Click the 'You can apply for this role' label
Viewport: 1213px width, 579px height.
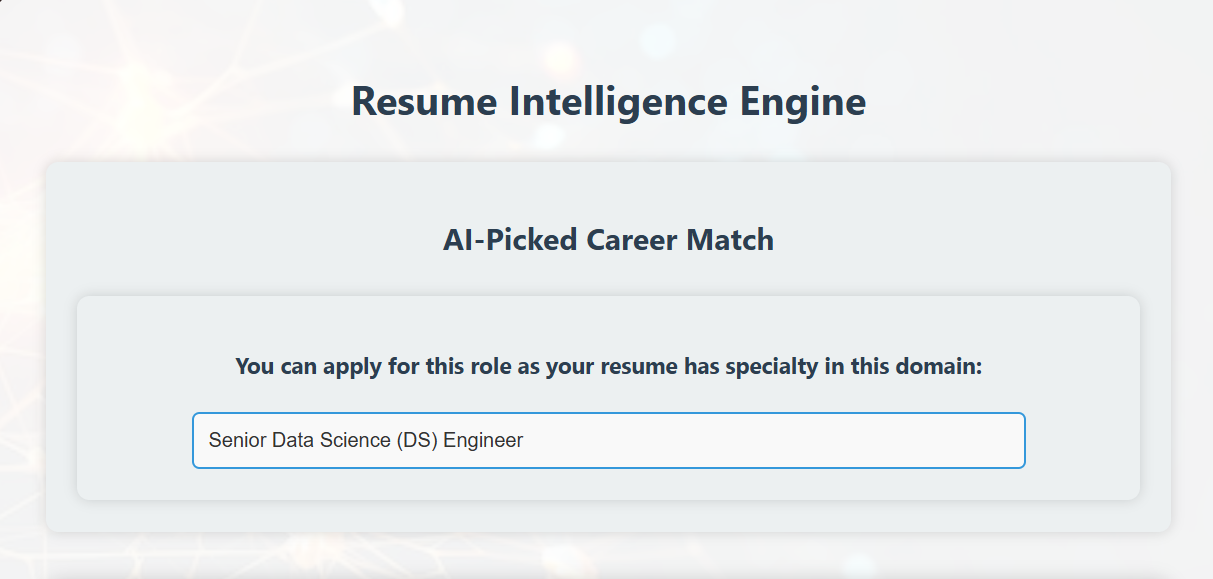click(x=608, y=367)
